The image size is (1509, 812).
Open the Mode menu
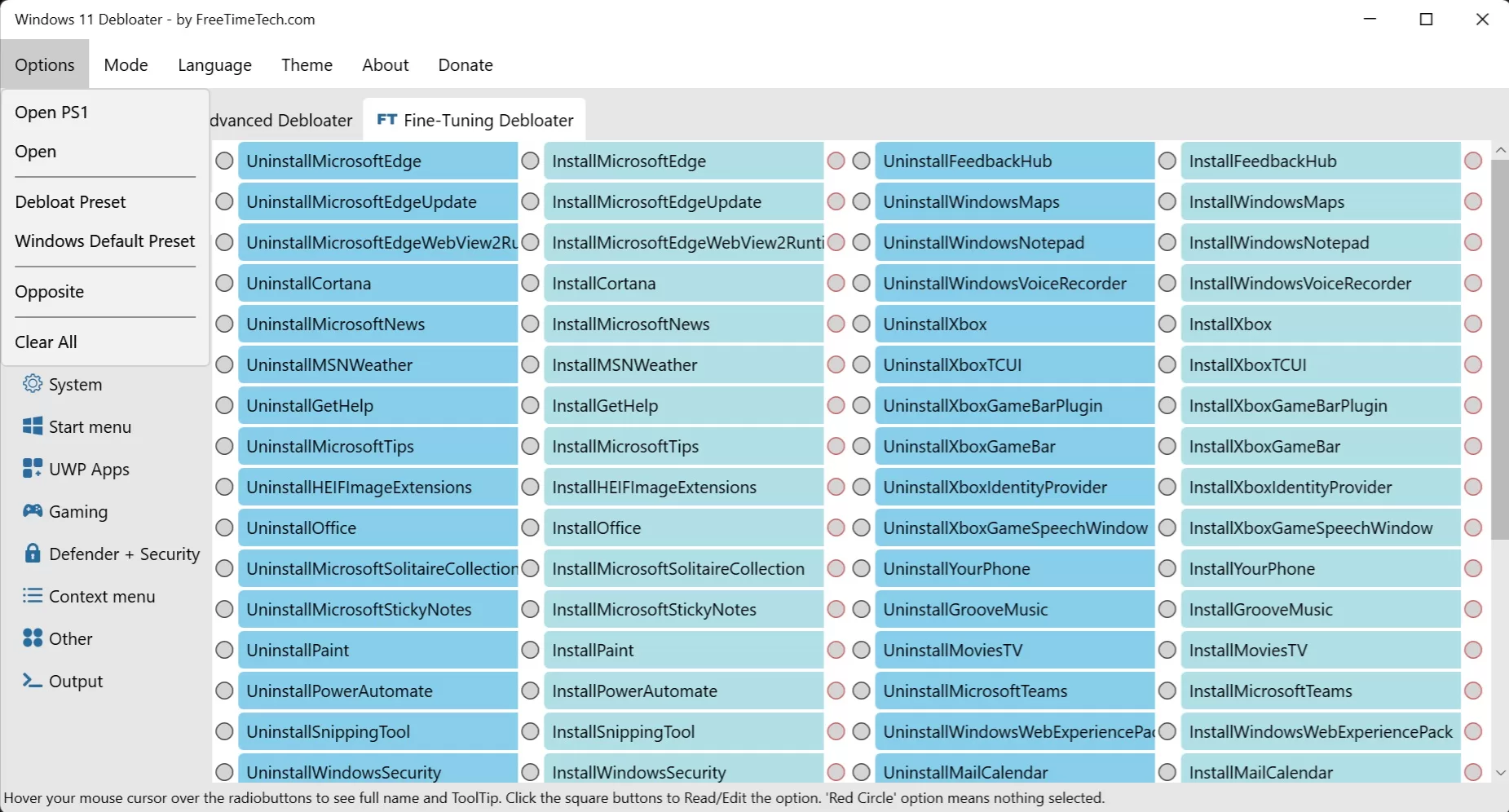click(126, 64)
